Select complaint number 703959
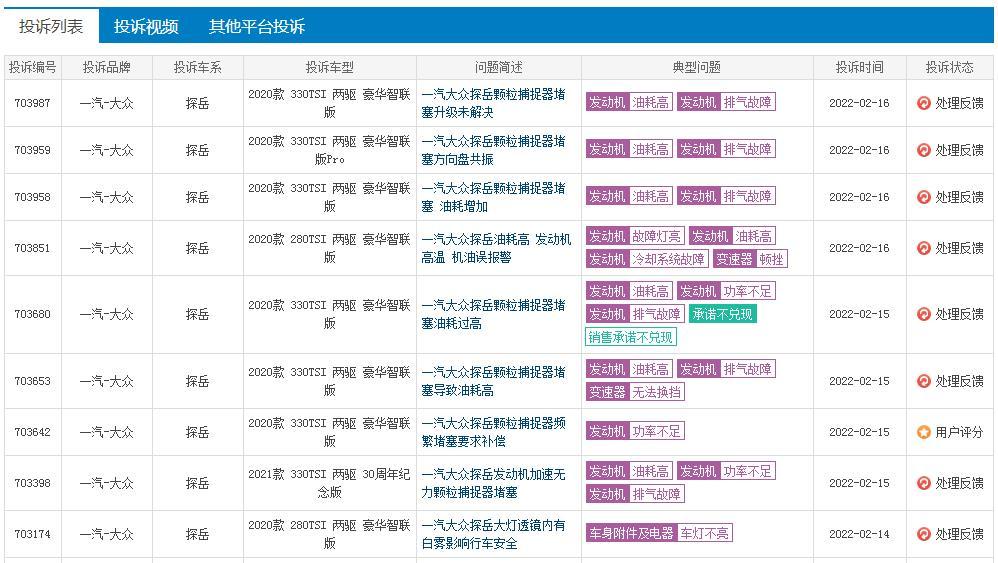Screen dimensions: 998x563 tap(32, 150)
